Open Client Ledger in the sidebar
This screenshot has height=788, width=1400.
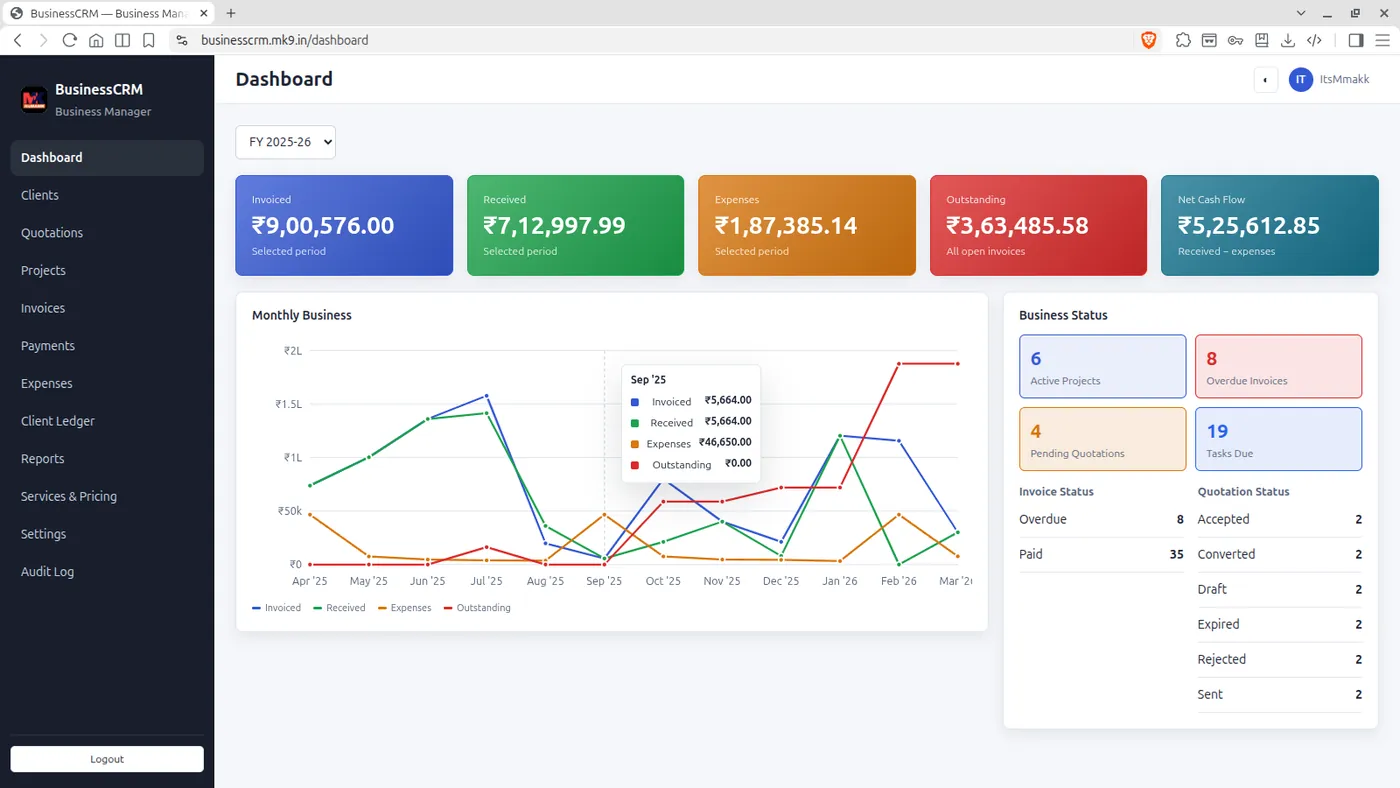click(107, 421)
